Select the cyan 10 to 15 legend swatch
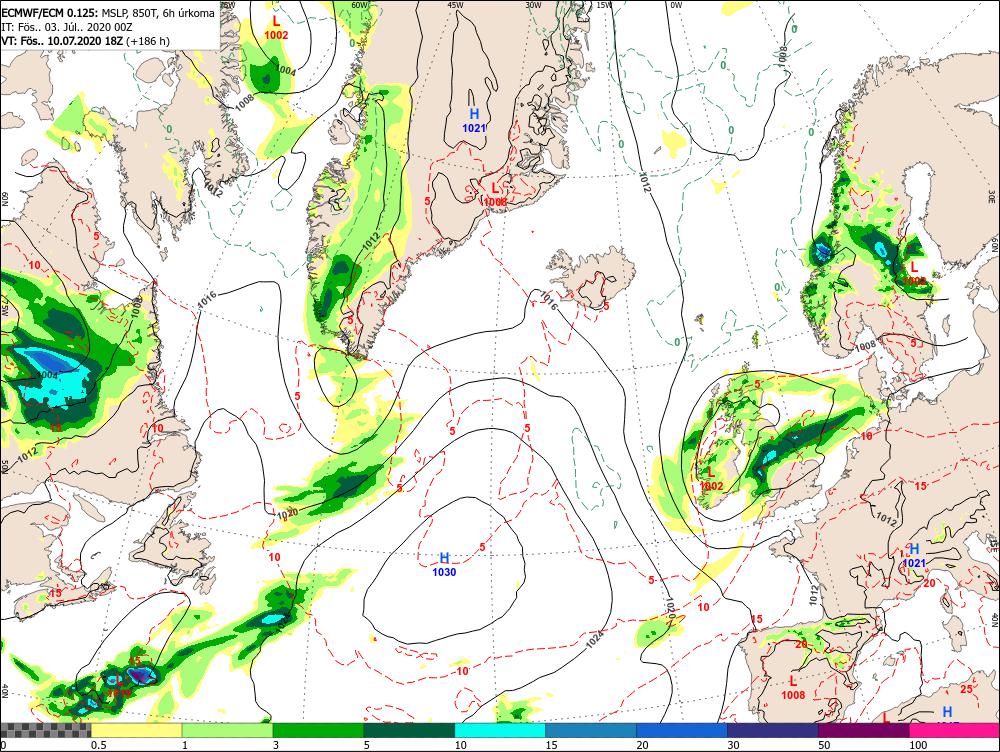Screen dimensions: 1000x752 point(500,730)
